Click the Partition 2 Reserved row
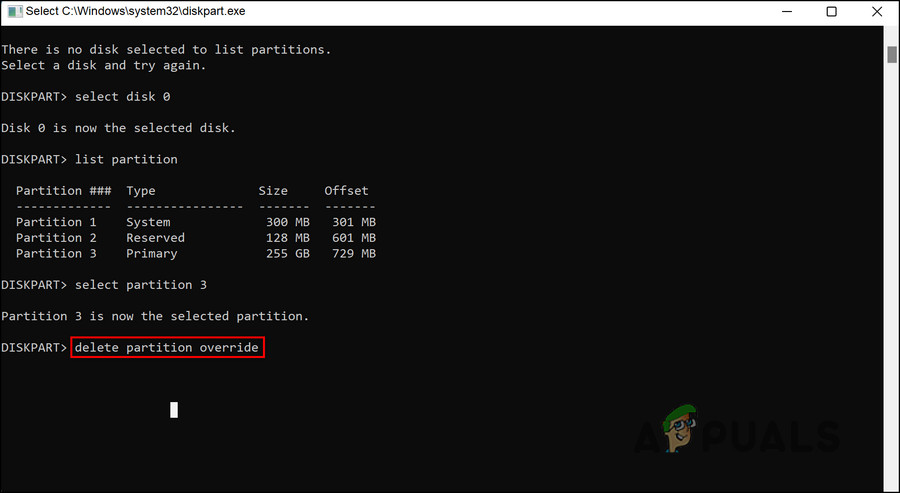 click(x=196, y=238)
